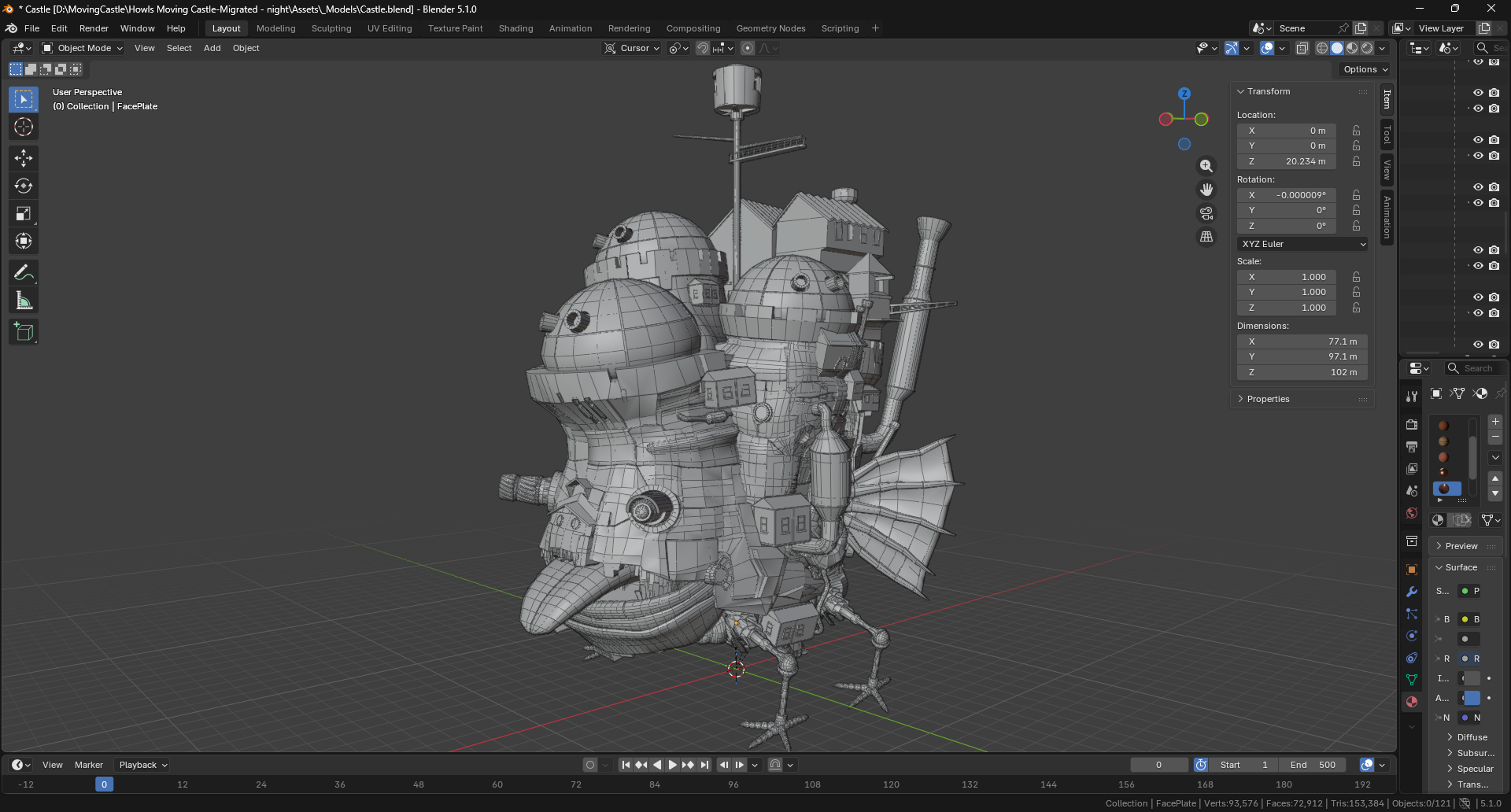Switch to the Shading workspace tab

(x=516, y=28)
